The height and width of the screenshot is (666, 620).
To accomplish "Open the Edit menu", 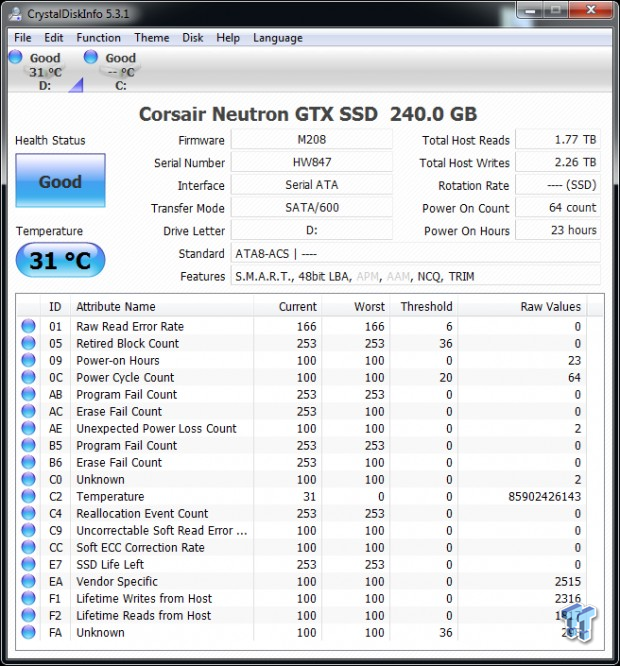I will 54,38.
